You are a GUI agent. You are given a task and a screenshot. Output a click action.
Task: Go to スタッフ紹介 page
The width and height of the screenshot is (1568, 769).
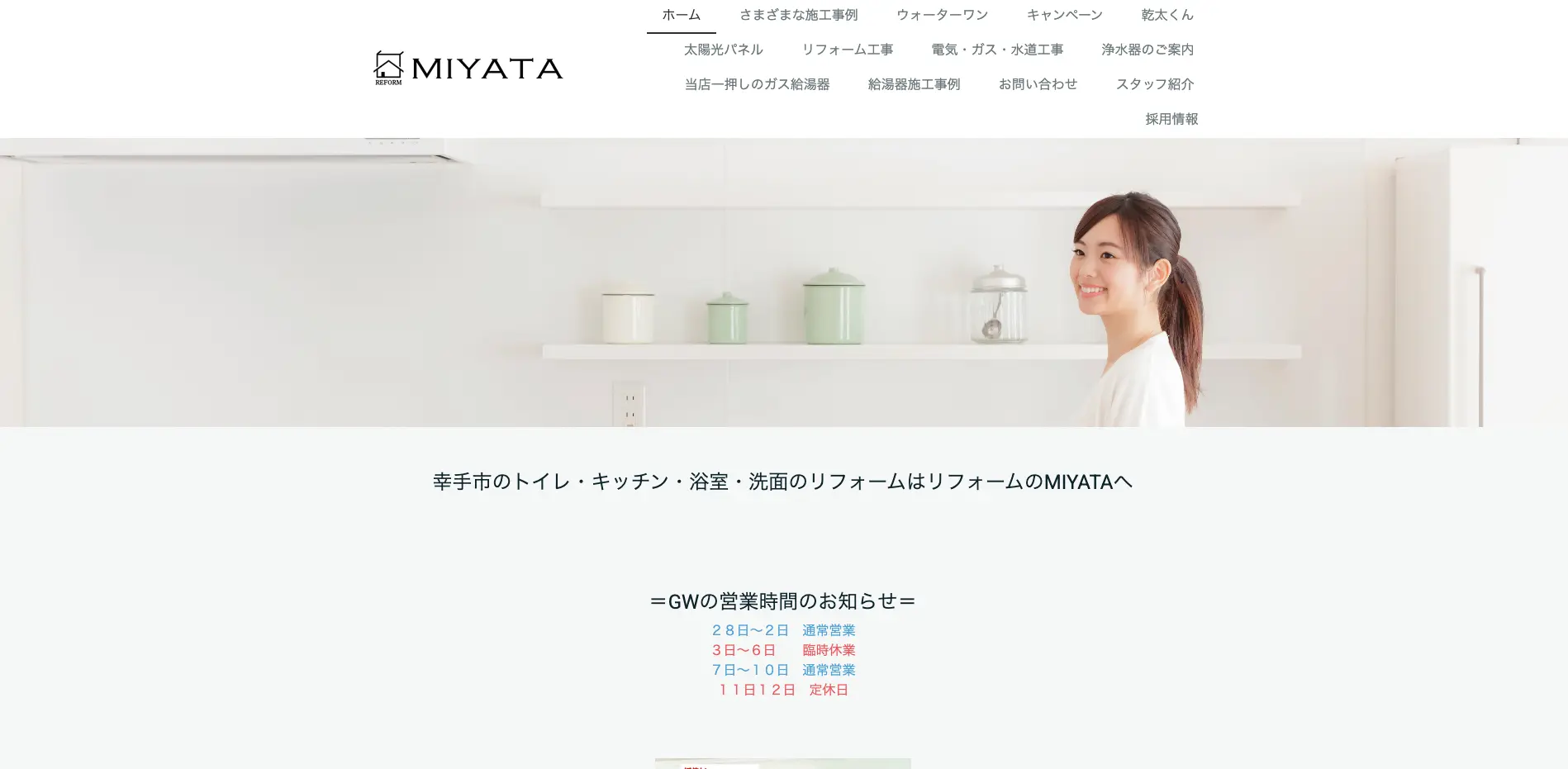[x=1155, y=84]
